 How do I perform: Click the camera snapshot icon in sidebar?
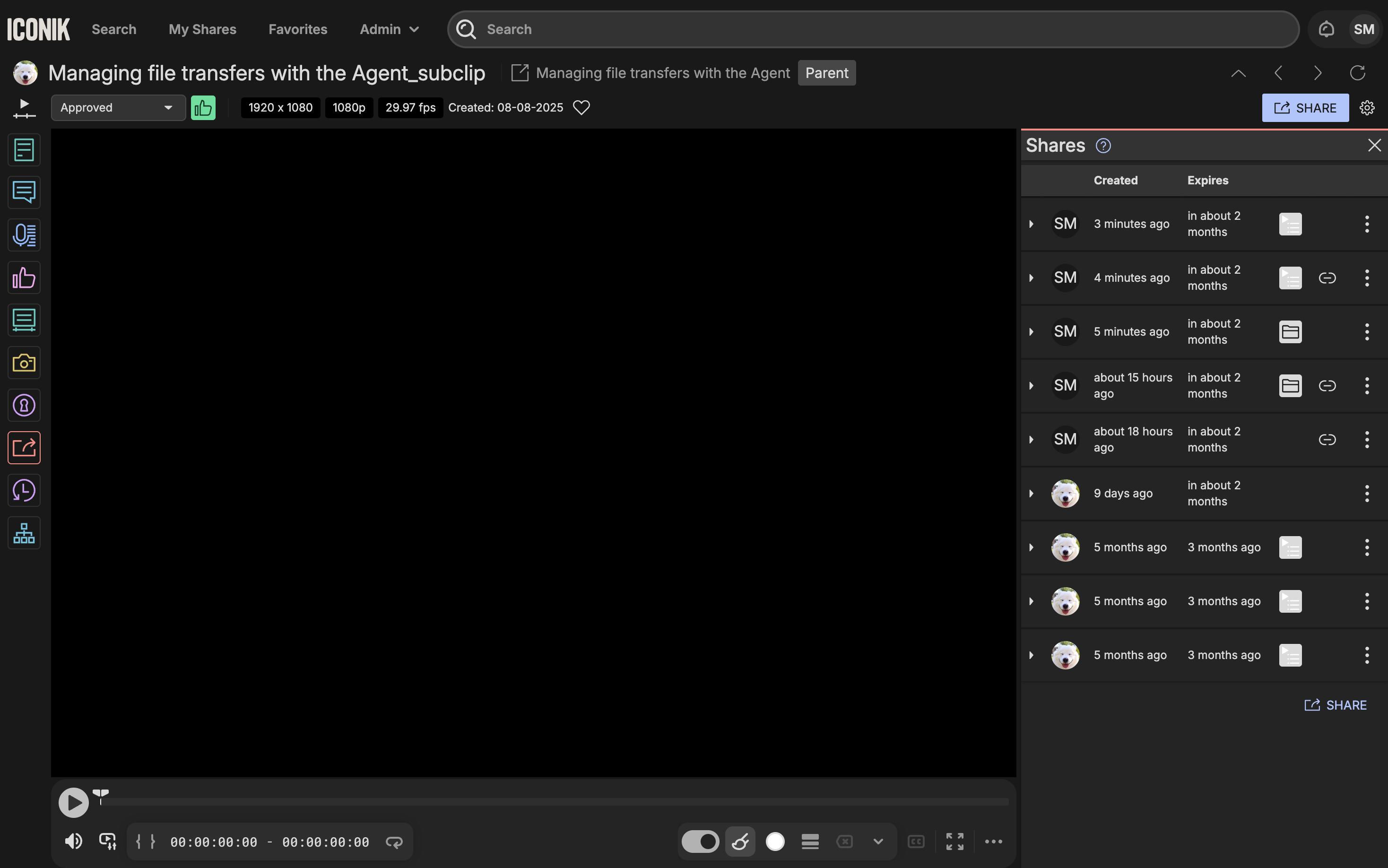[24, 363]
